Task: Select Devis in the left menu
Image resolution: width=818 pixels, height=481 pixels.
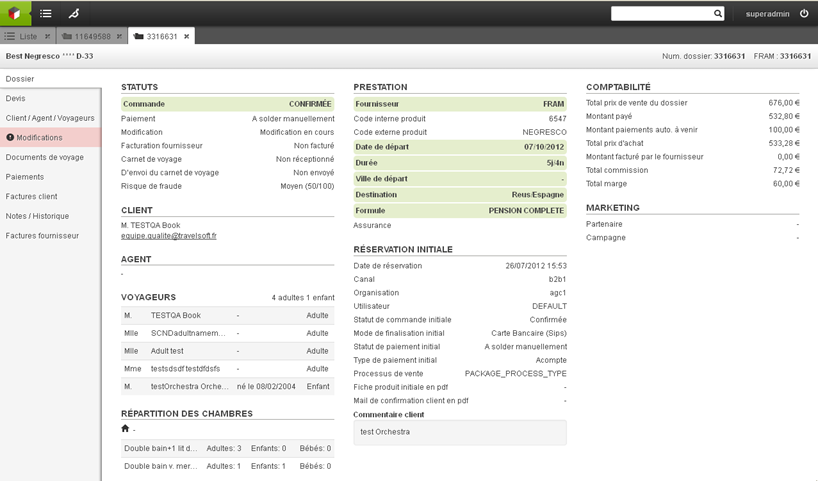Action: point(16,99)
